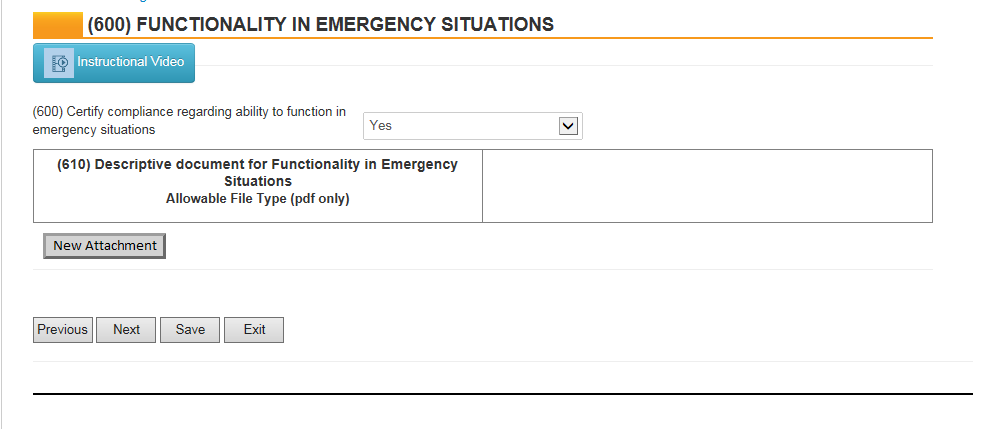The height and width of the screenshot is (429, 1002).
Task: Select the '(610) Descriptive document' table cell
Action: click(258, 186)
